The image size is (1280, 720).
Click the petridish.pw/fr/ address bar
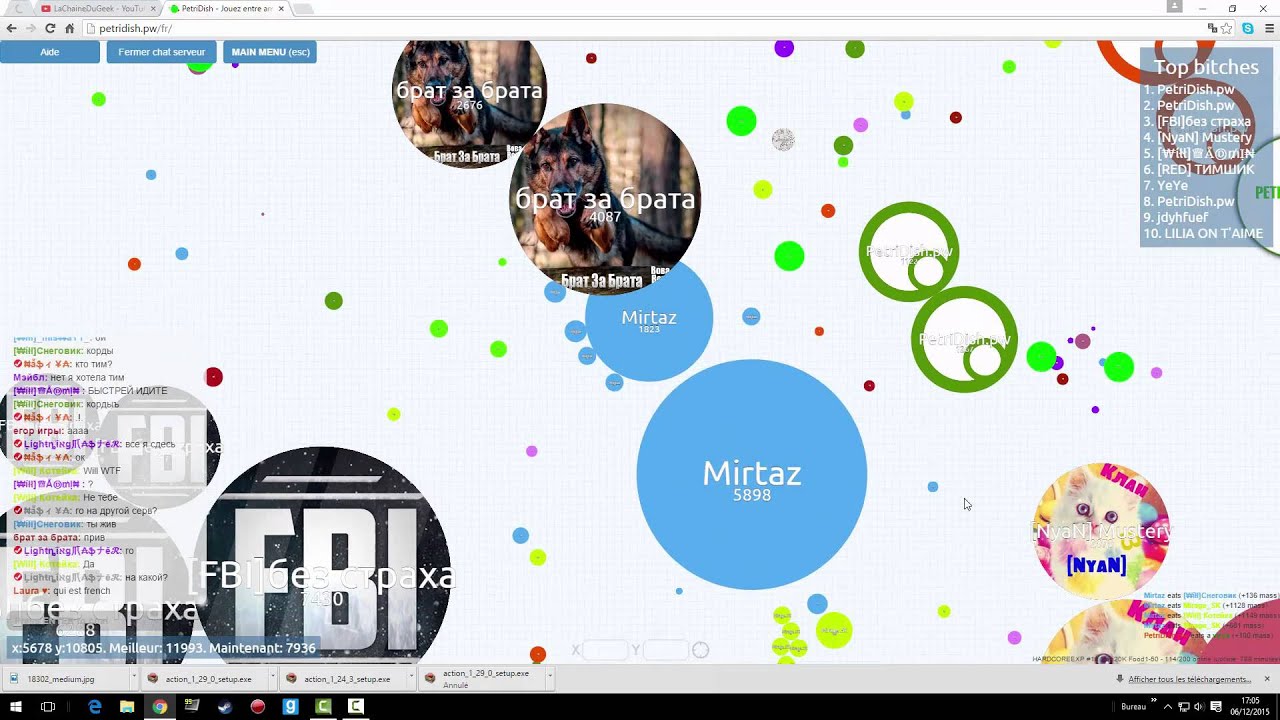click(x=640, y=28)
